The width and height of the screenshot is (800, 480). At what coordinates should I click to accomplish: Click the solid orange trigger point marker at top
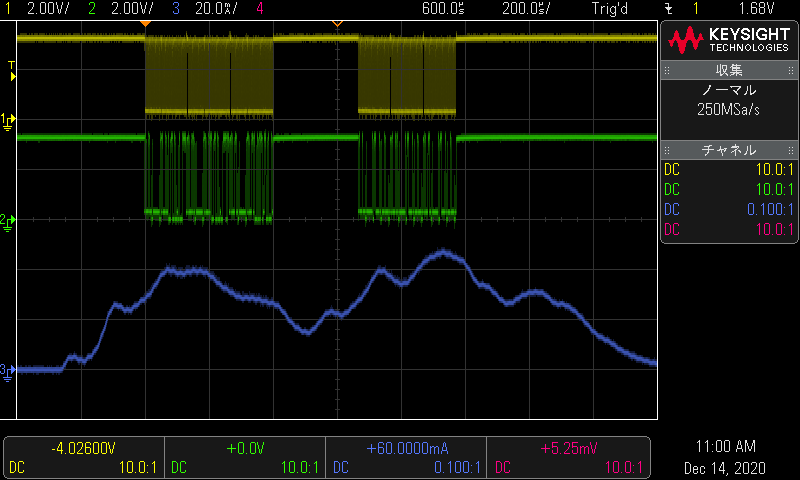tap(145, 23)
